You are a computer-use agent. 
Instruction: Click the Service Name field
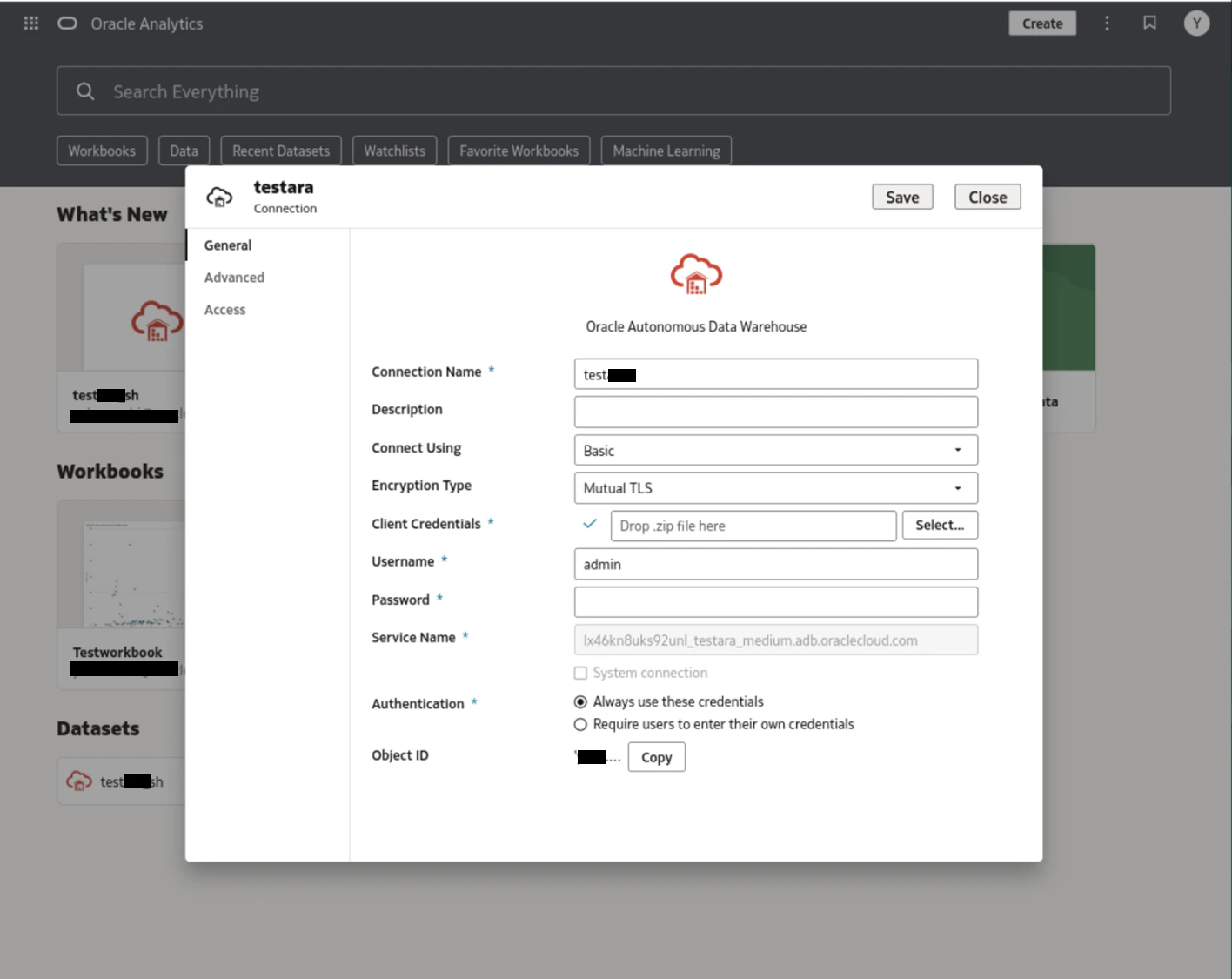(776, 640)
